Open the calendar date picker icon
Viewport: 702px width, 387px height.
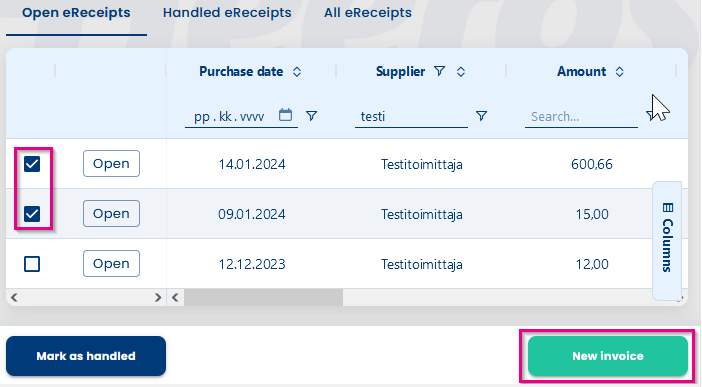pyautogui.click(x=285, y=115)
